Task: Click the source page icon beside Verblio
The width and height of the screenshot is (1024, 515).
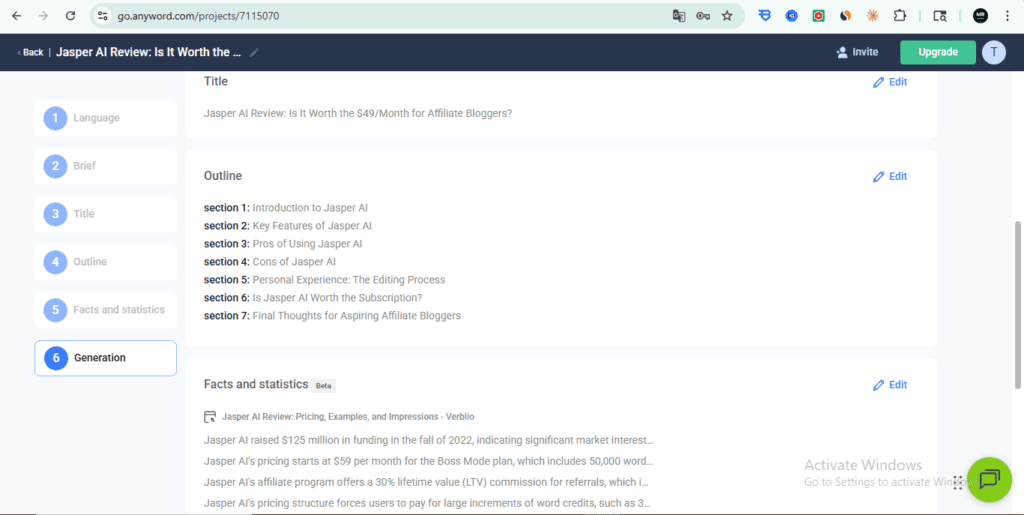Action: (210, 416)
